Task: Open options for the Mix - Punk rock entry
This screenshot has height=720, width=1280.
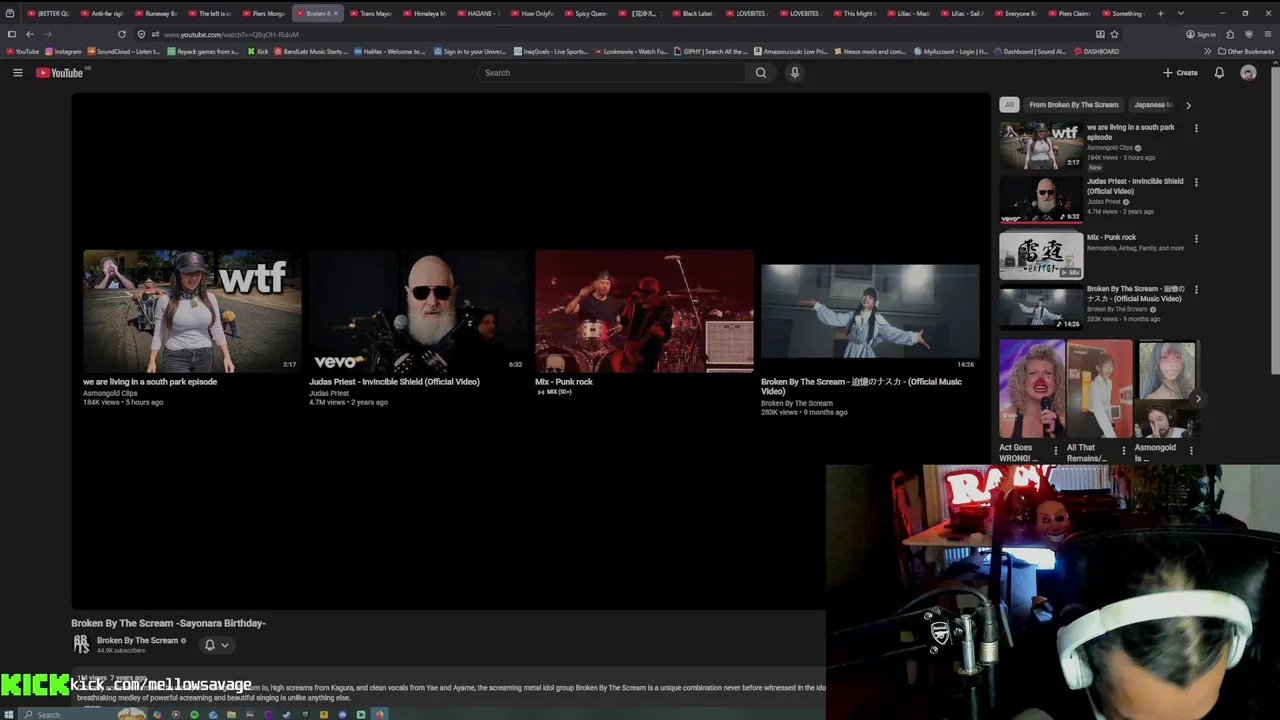Action: click(x=1196, y=238)
